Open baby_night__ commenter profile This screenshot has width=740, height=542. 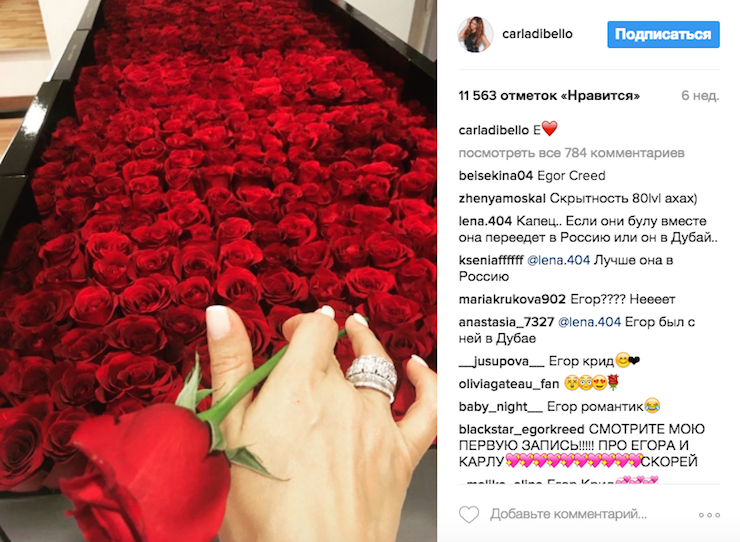[500, 407]
